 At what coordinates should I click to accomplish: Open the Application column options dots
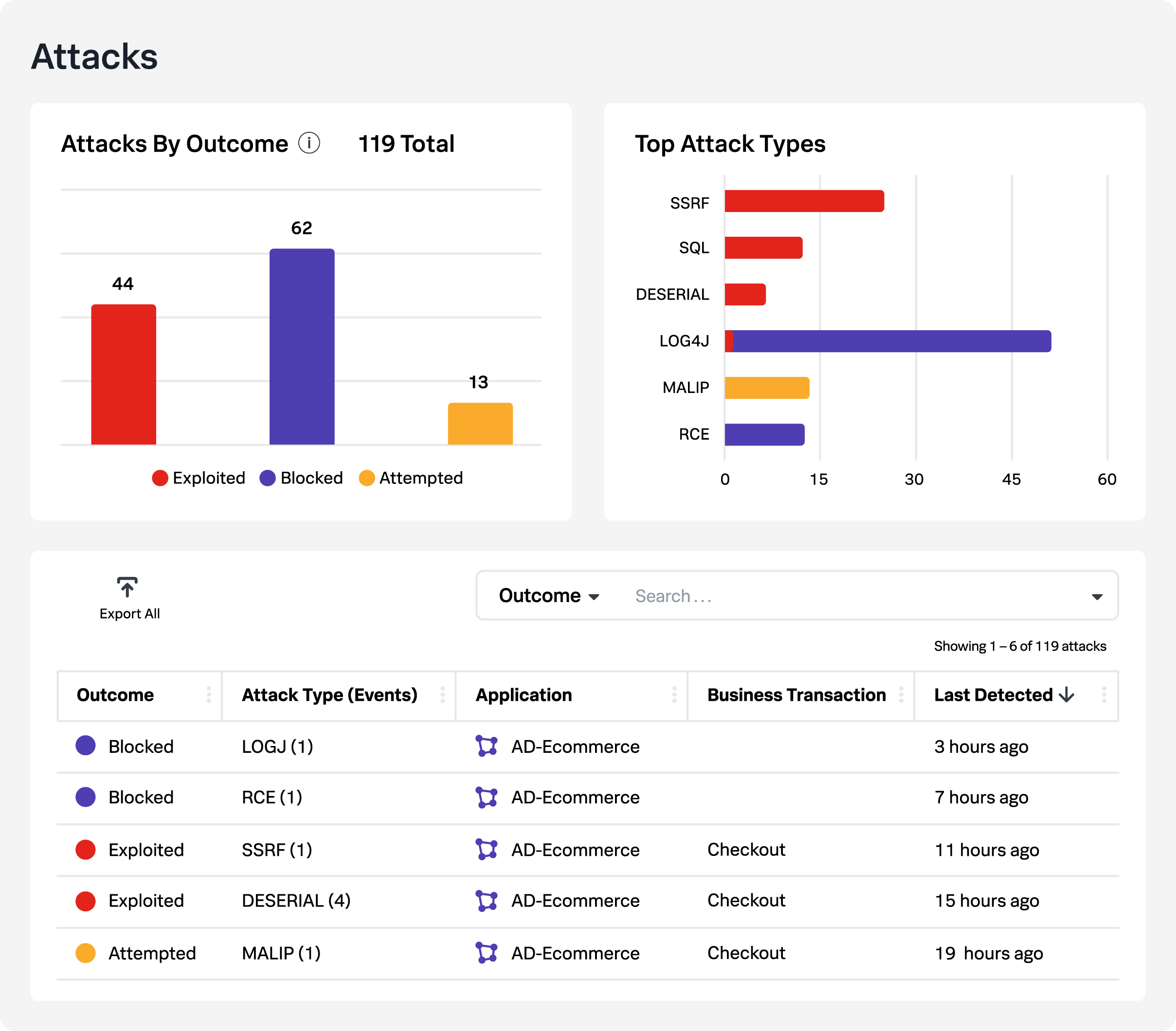(674, 694)
